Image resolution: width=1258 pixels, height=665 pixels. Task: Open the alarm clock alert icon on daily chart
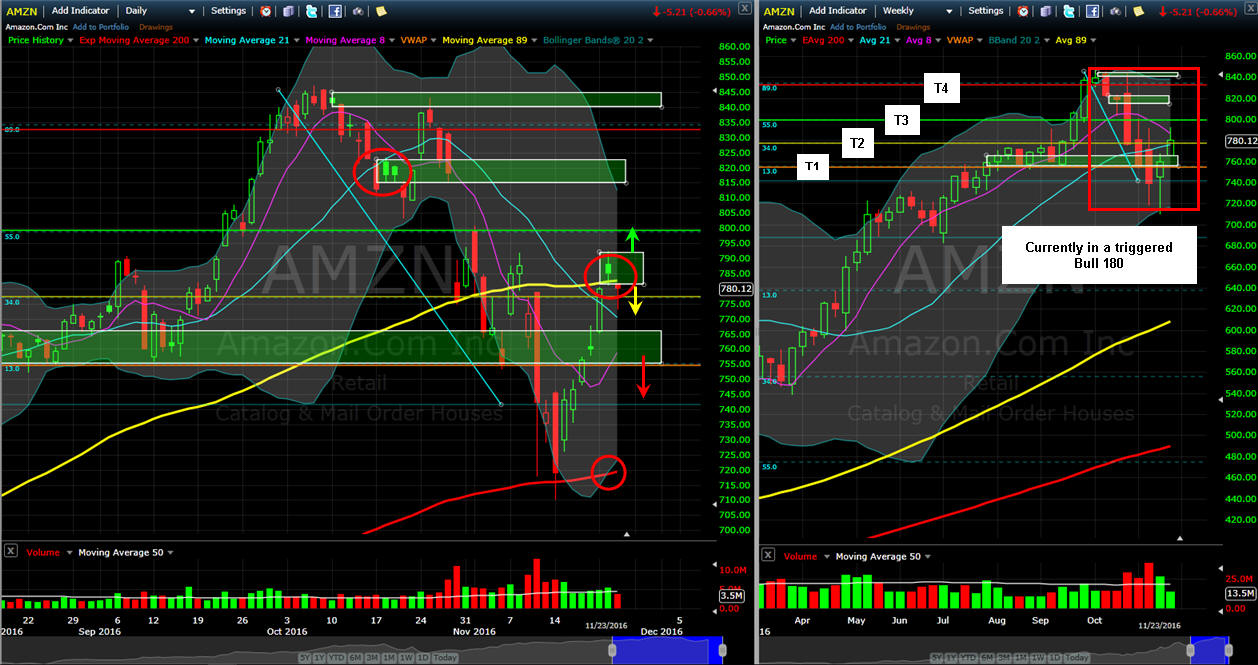coord(266,11)
